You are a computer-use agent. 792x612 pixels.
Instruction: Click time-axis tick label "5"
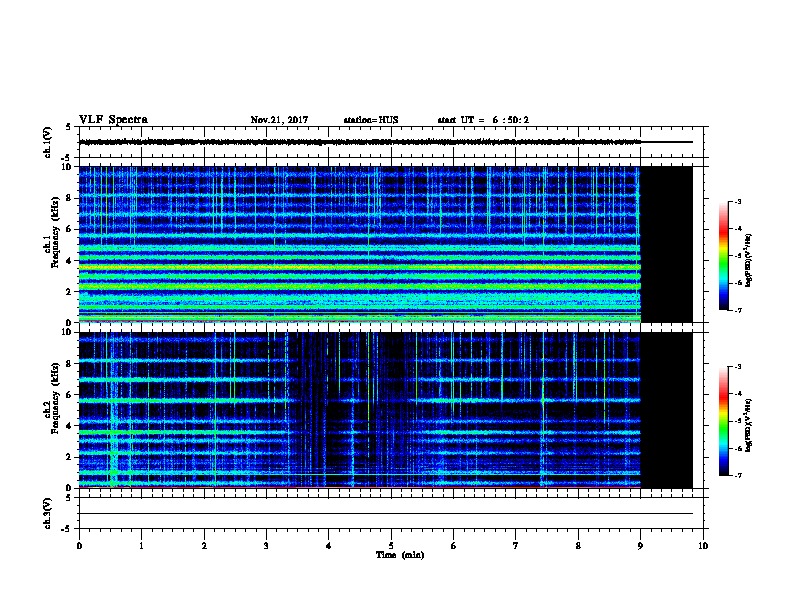pos(391,546)
